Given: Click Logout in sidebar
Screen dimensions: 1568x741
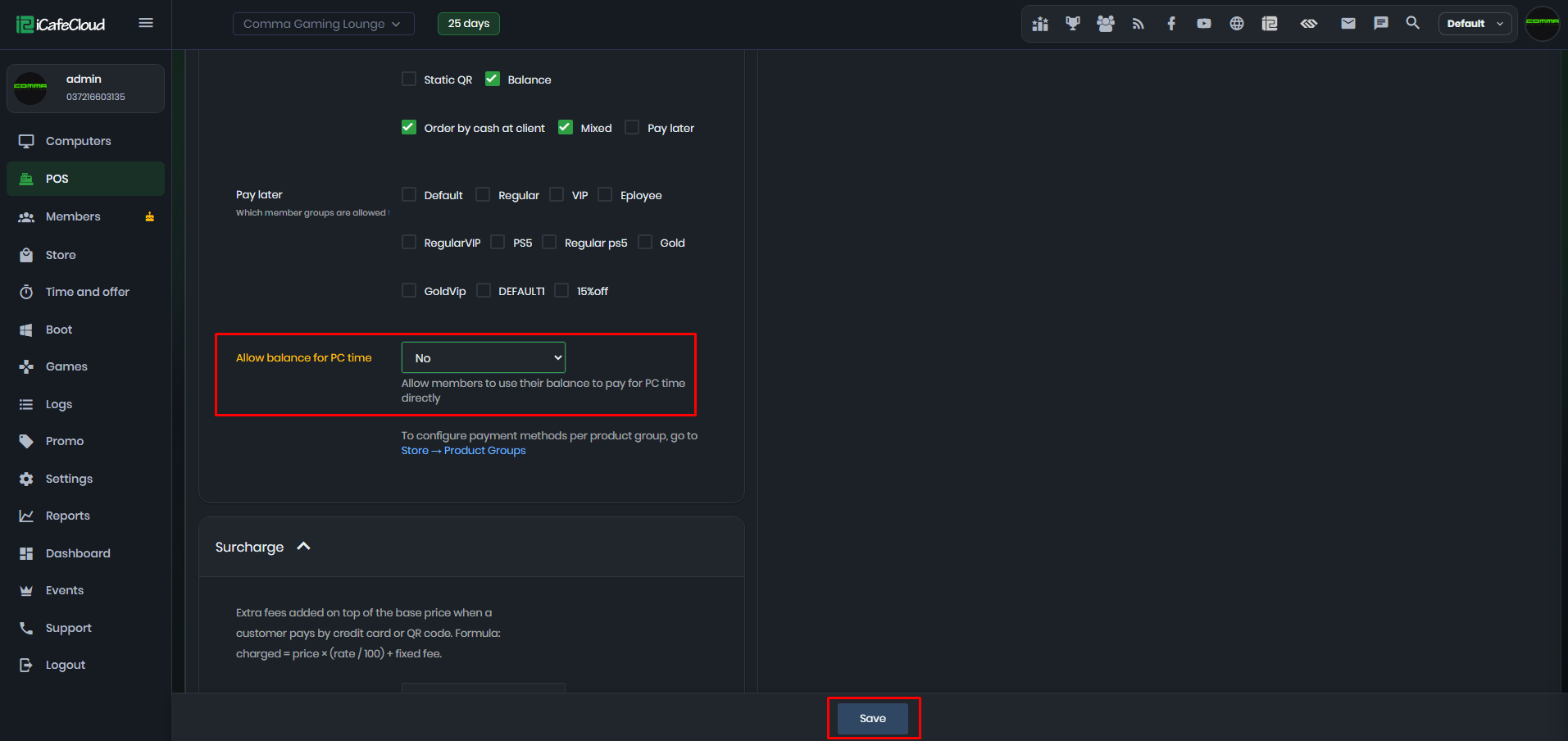Looking at the screenshot, I should click(x=85, y=665).
